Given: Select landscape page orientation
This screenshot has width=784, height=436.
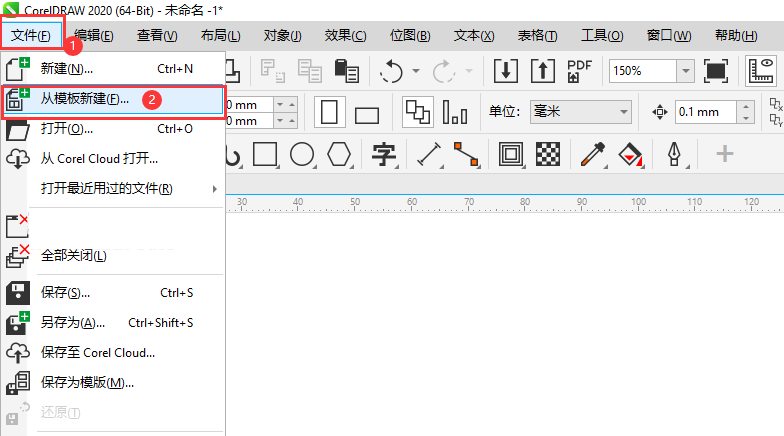Looking at the screenshot, I should (x=366, y=115).
